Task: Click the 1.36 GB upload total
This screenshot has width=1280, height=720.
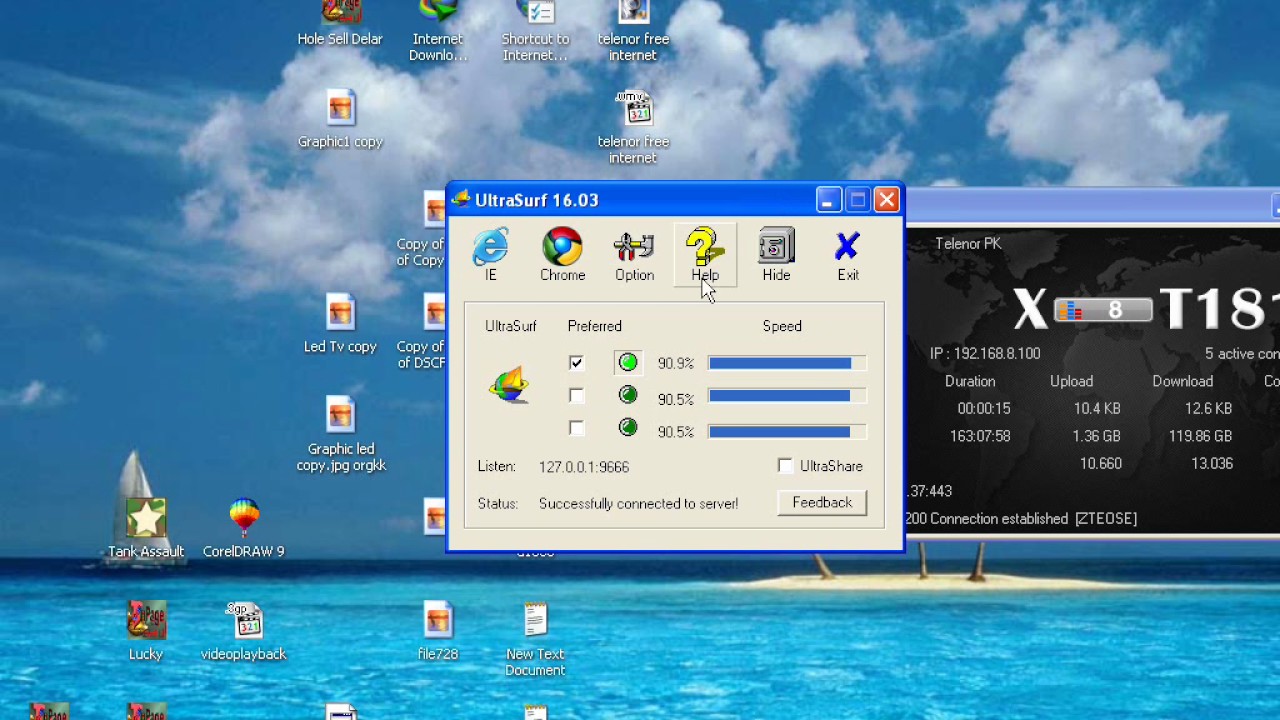Action: (x=1096, y=436)
